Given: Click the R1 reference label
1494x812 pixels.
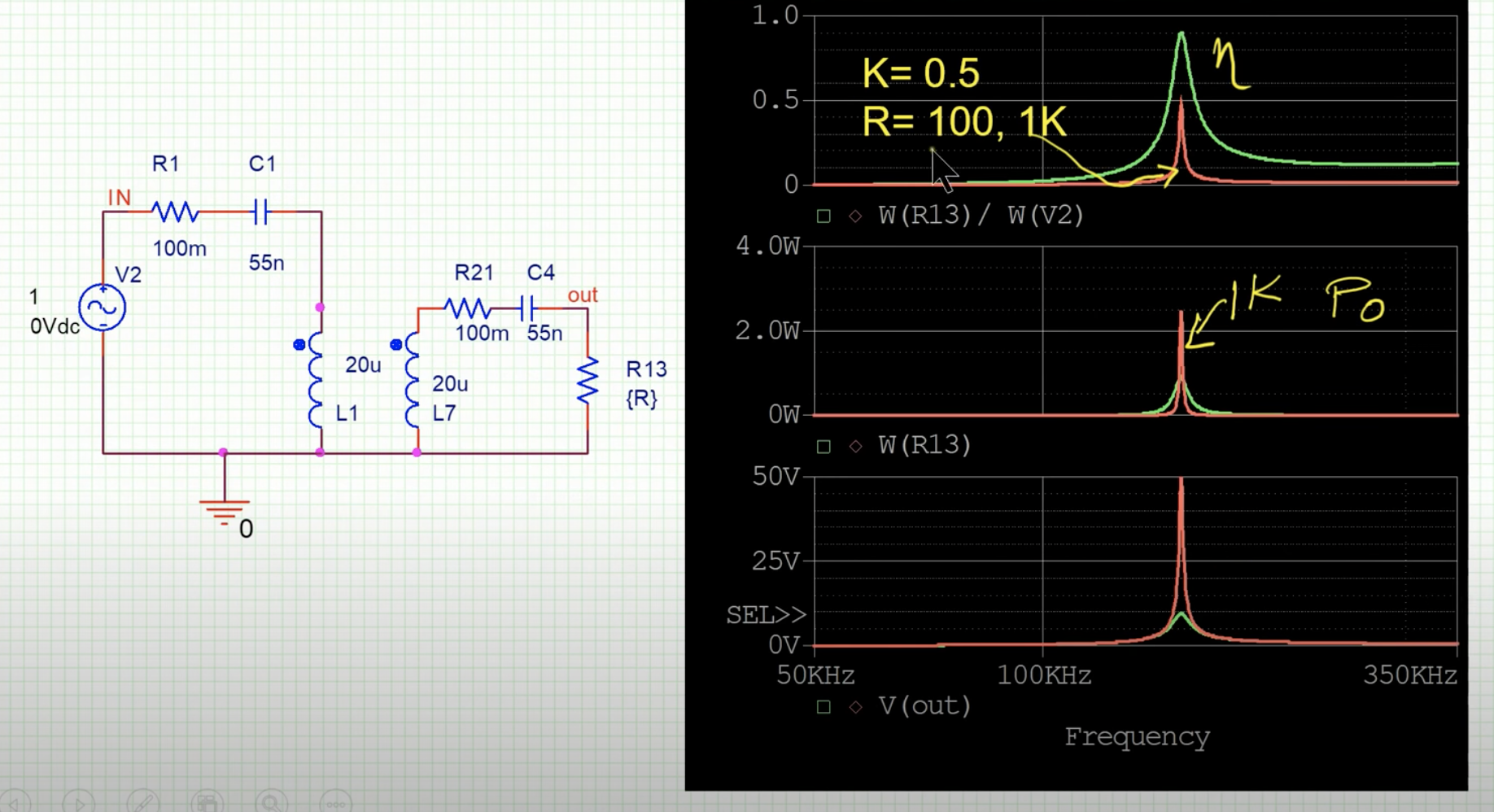Looking at the screenshot, I should click(165, 164).
